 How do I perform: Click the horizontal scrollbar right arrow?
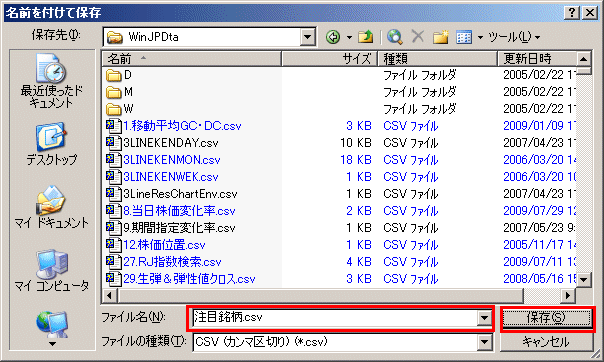click(x=567, y=295)
